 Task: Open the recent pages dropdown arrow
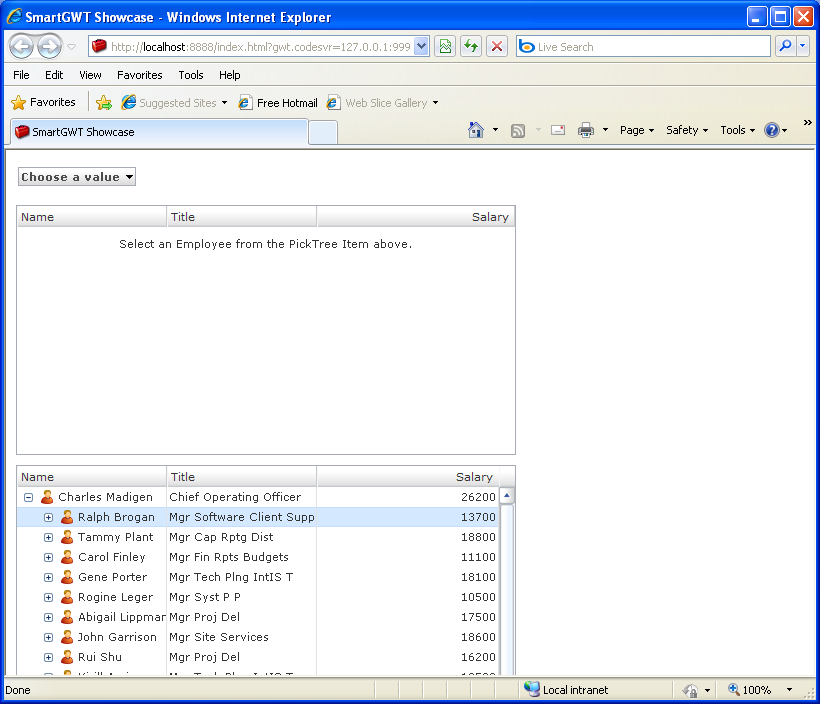pos(72,47)
